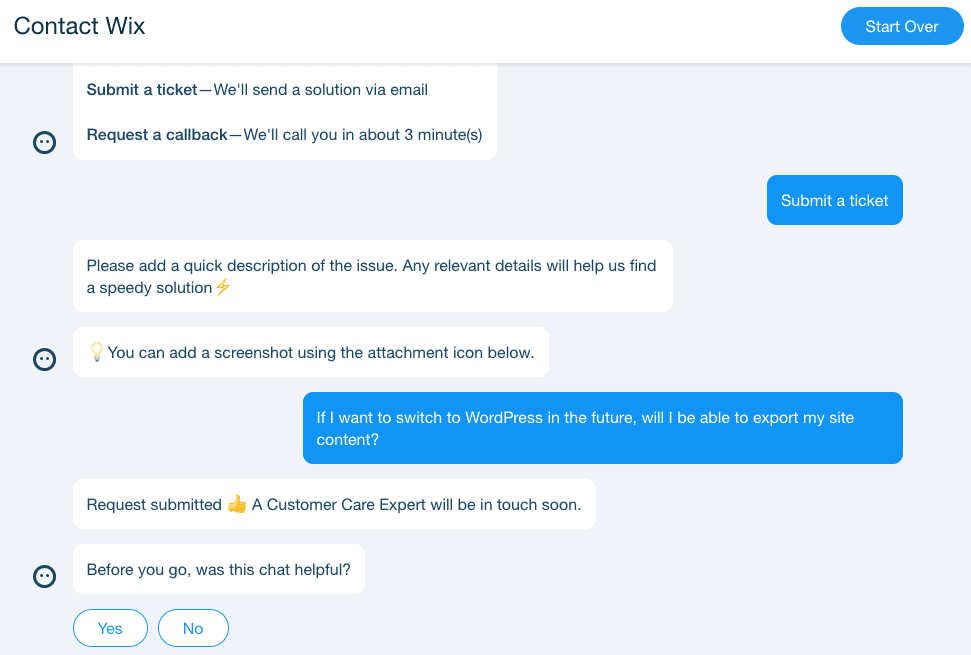Viewport: 971px width, 655px height.
Task: Click 'We'll call you in about 3 minute(s)' text
Action: (363, 135)
